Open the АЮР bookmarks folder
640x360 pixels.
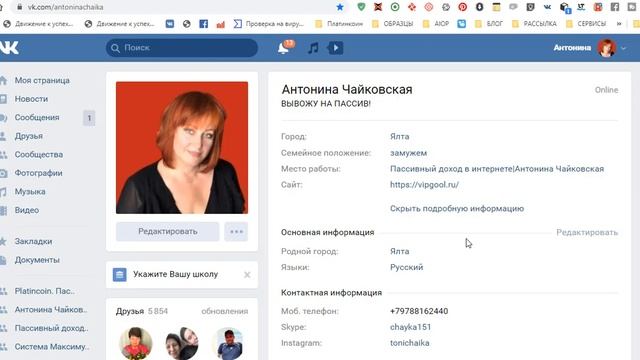coord(436,24)
